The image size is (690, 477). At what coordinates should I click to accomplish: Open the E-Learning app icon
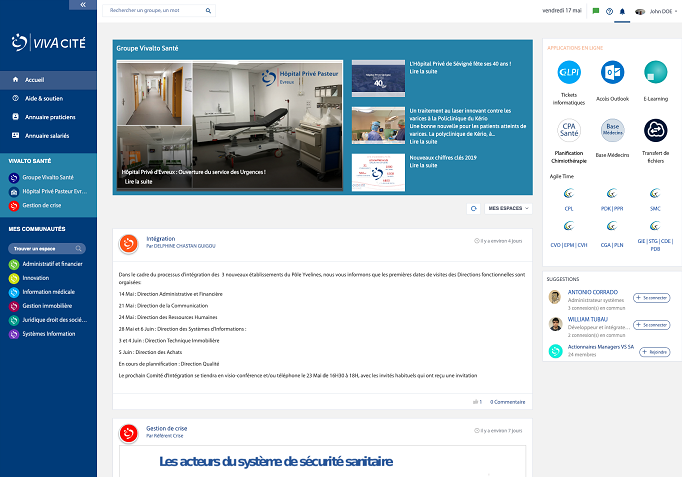point(655,73)
